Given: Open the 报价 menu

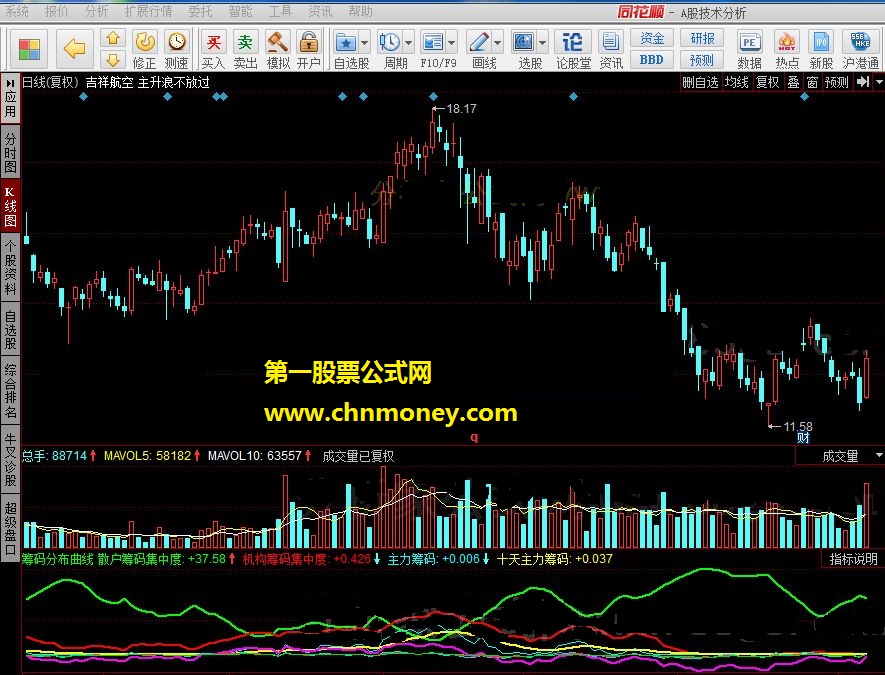Looking at the screenshot, I should point(56,11).
